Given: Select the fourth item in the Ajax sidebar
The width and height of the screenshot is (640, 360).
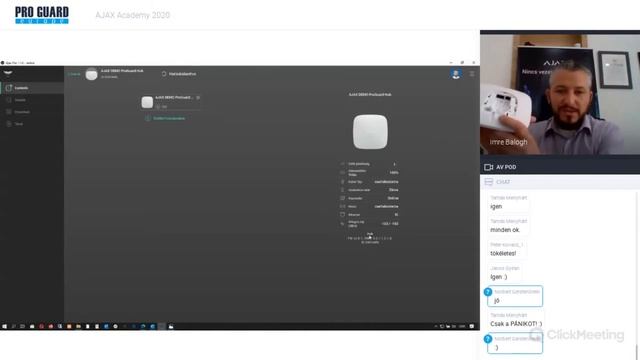Looking at the screenshot, I should click(x=32, y=124).
